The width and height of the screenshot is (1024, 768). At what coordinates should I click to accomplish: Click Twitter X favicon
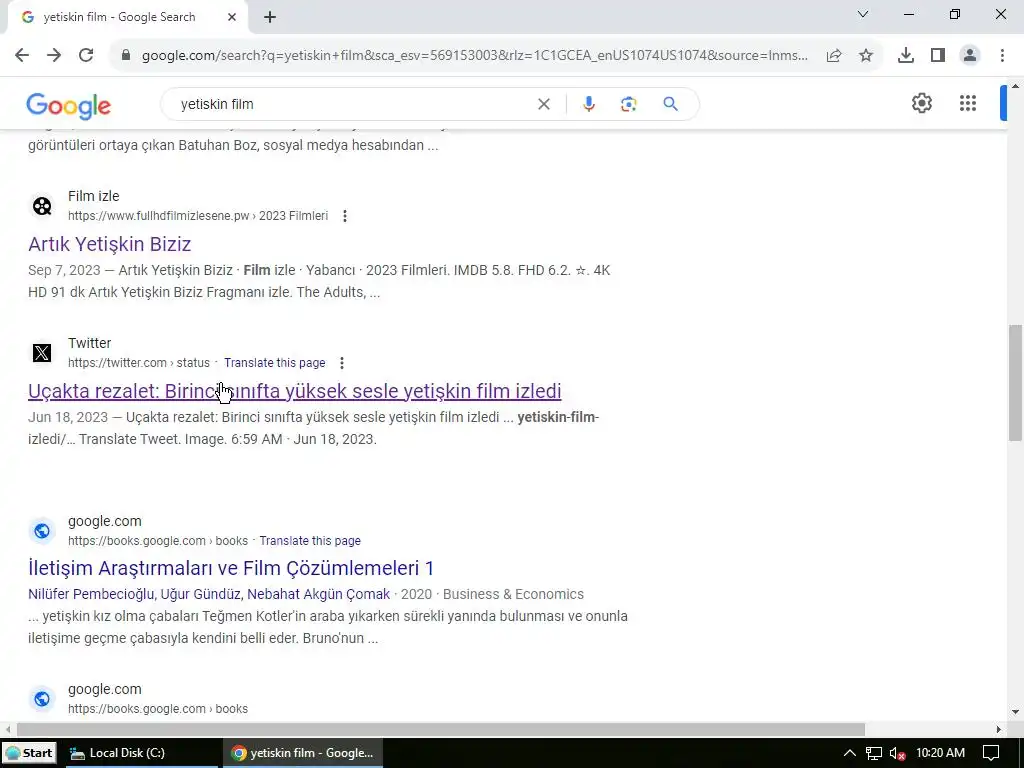[42, 353]
